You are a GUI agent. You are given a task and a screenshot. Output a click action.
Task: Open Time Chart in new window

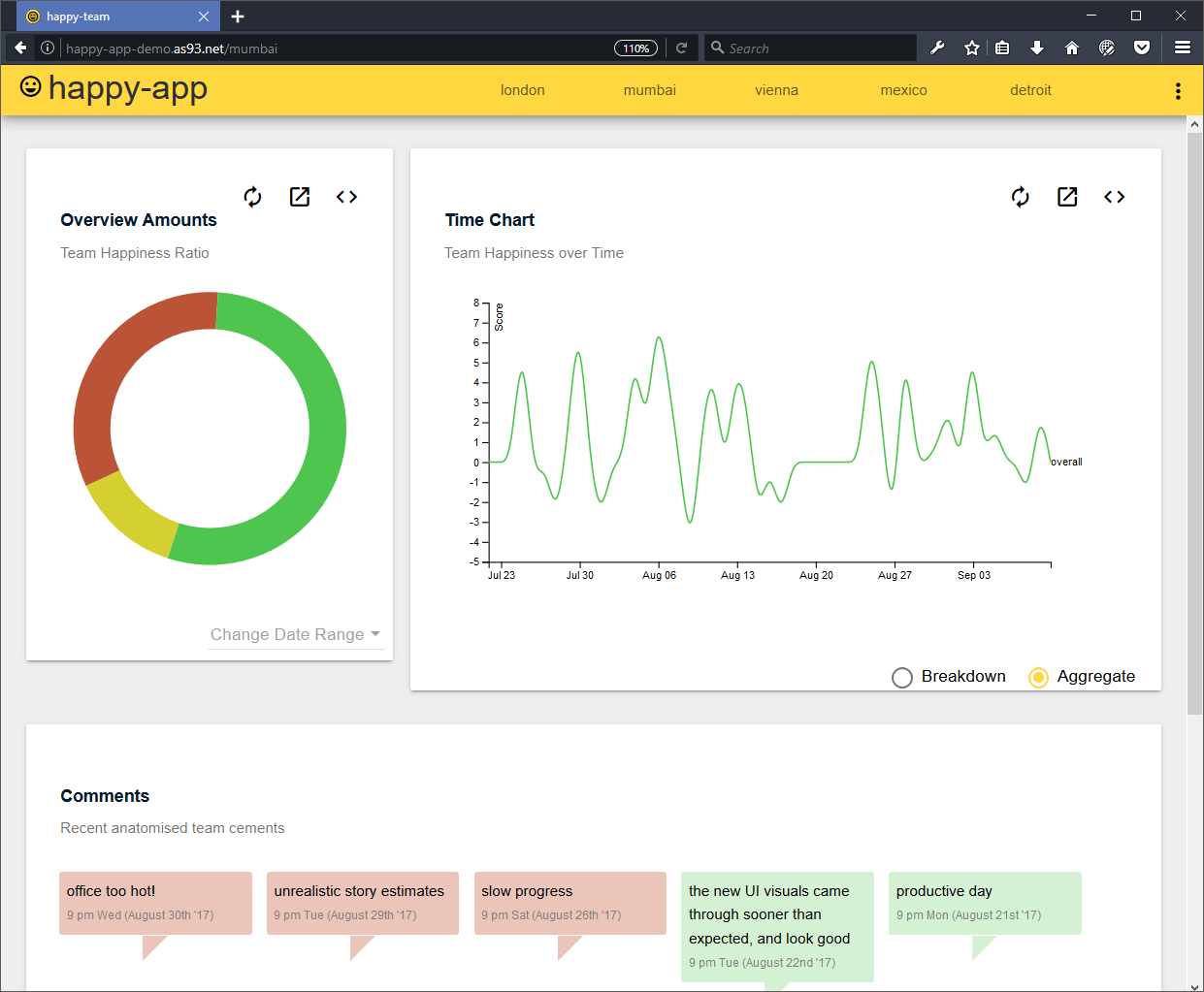pos(1067,197)
